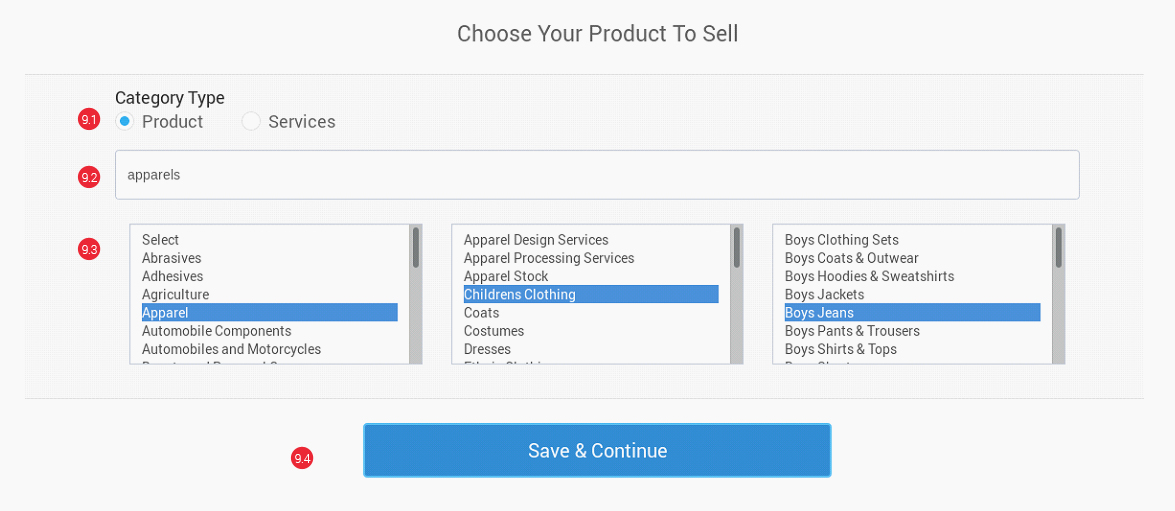
Task: Select the Services radio button
Action: coord(251,121)
